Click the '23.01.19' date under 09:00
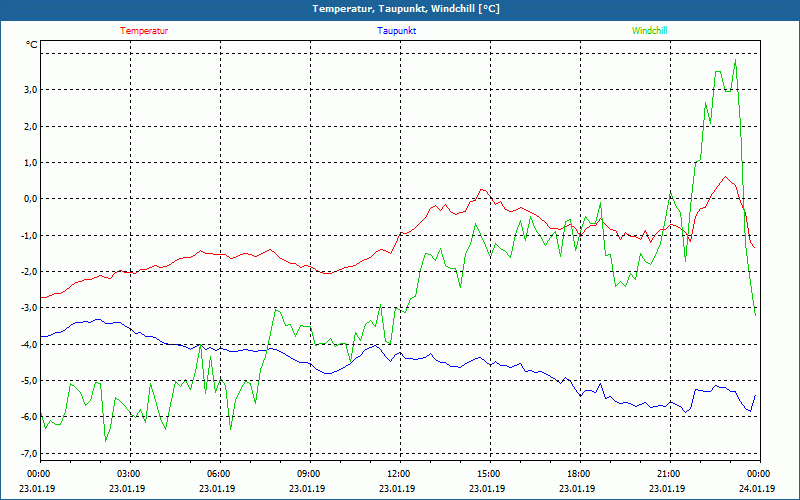This screenshot has width=800, height=500. (307, 488)
